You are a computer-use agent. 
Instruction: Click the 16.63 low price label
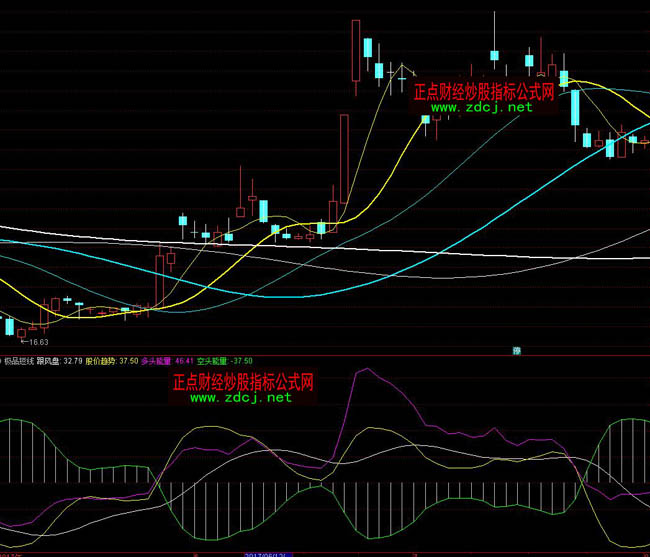coord(36,341)
